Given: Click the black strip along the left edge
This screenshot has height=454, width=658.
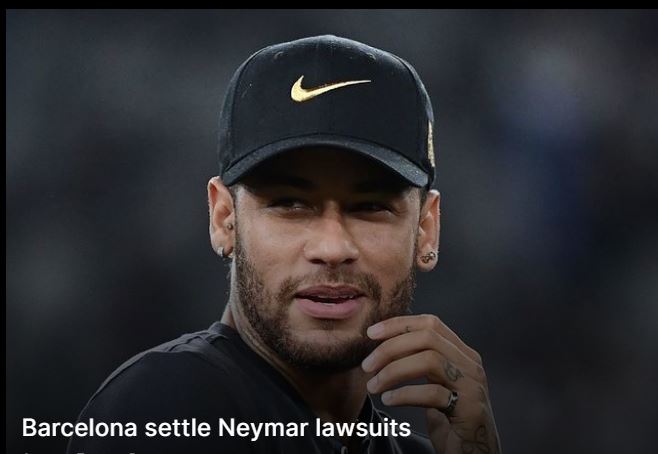Looking at the screenshot, I should tap(3, 231).
